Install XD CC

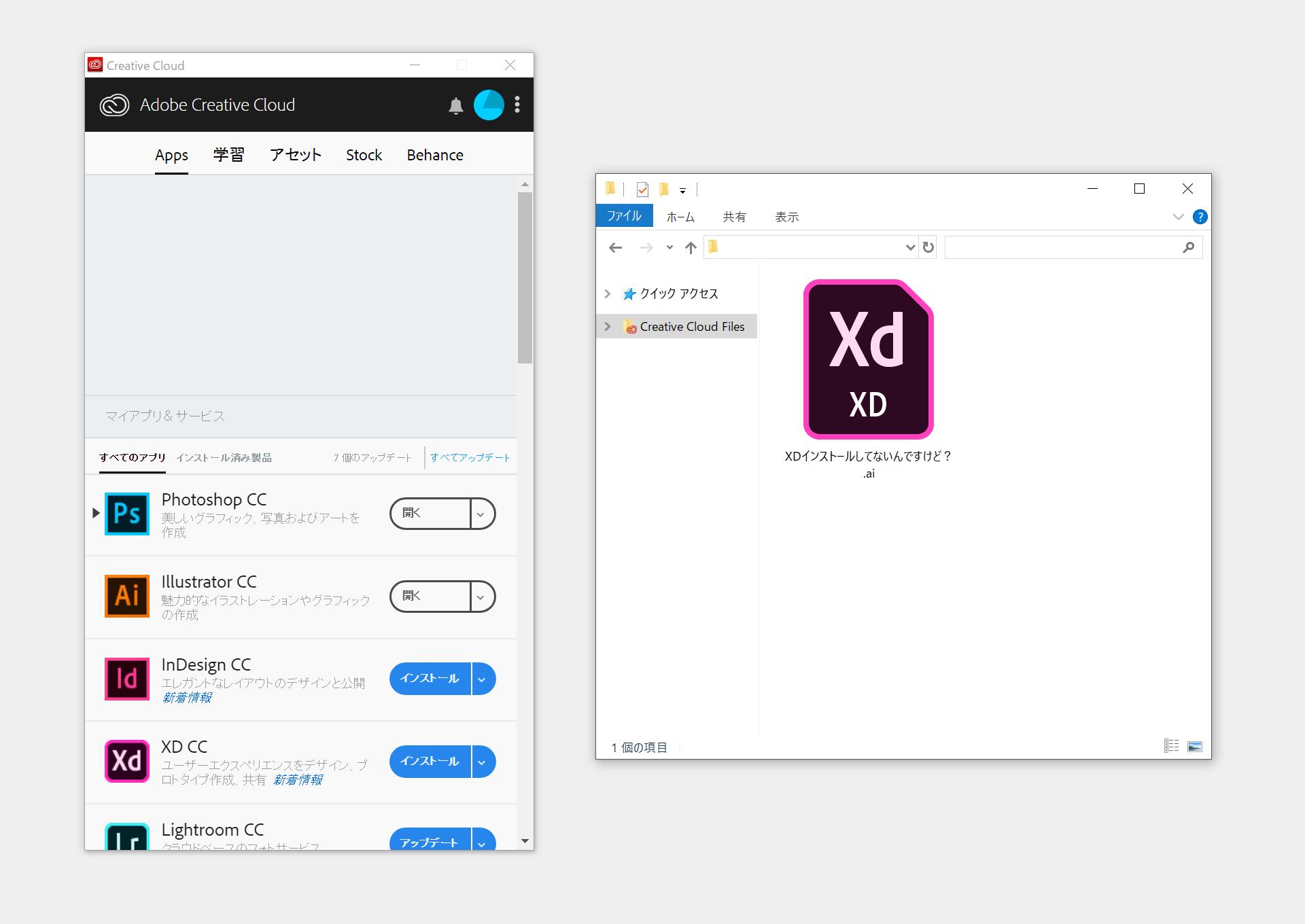coord(430,762)
